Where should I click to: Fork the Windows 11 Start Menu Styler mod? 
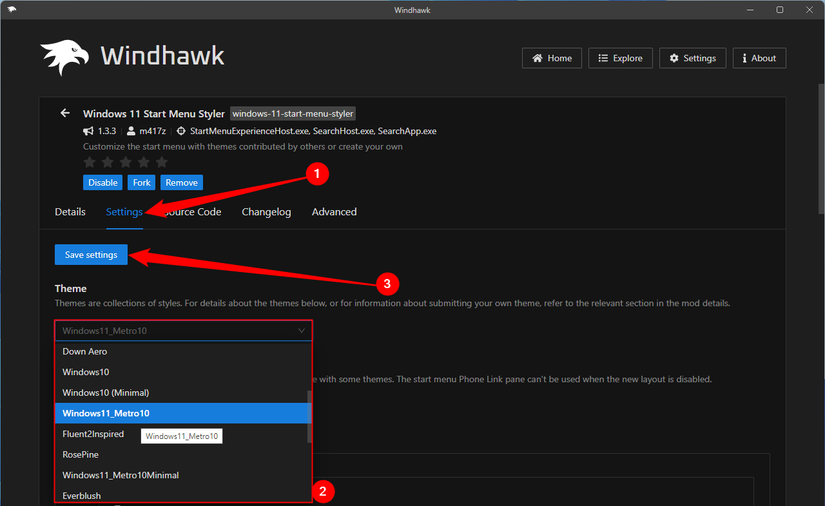click(142, 183)
